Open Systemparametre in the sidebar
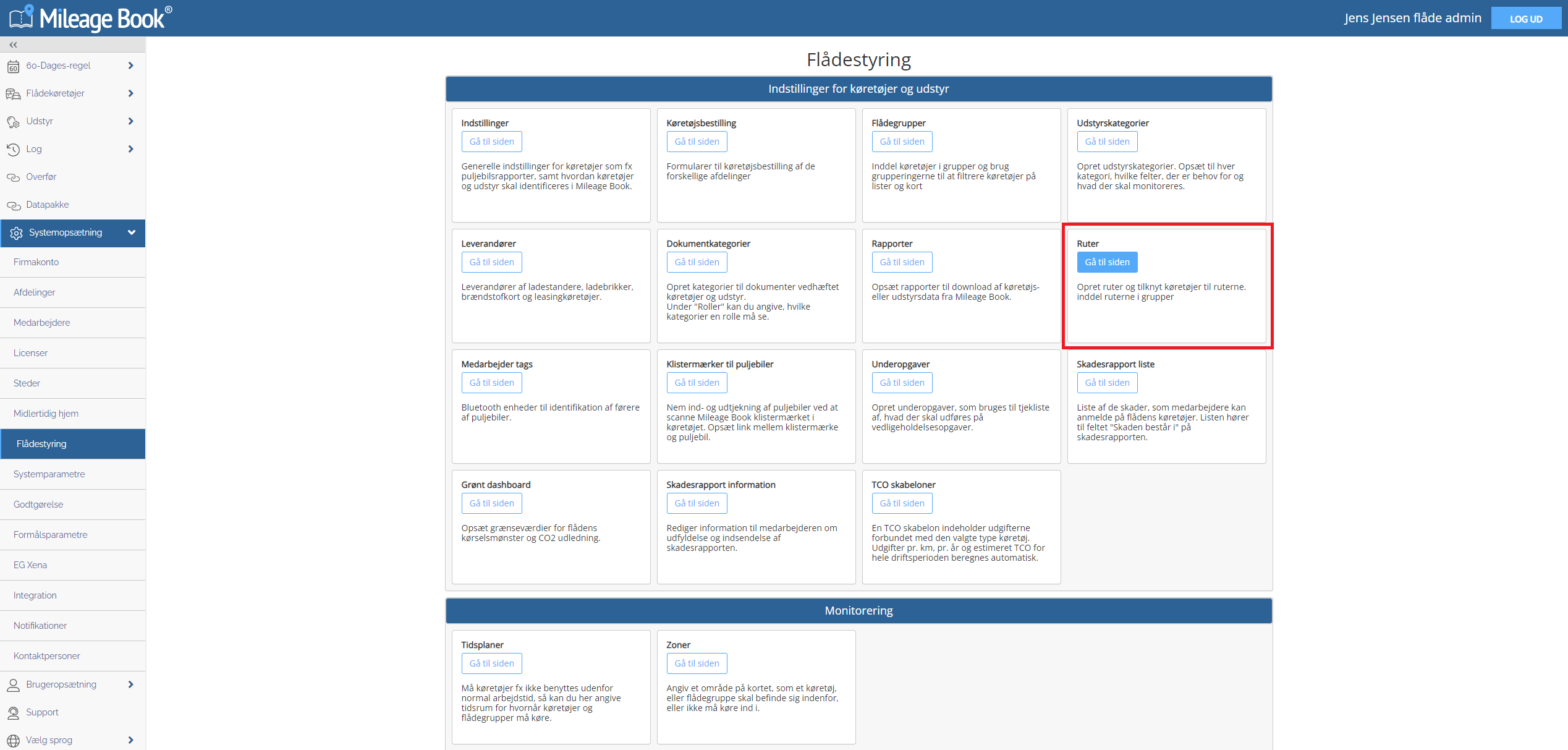 73,474
